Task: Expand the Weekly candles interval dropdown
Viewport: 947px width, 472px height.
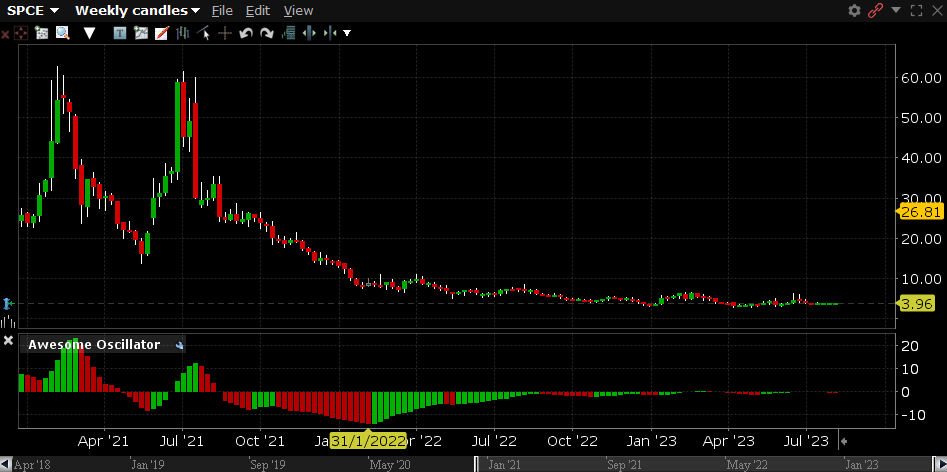Action: point(137,10)
